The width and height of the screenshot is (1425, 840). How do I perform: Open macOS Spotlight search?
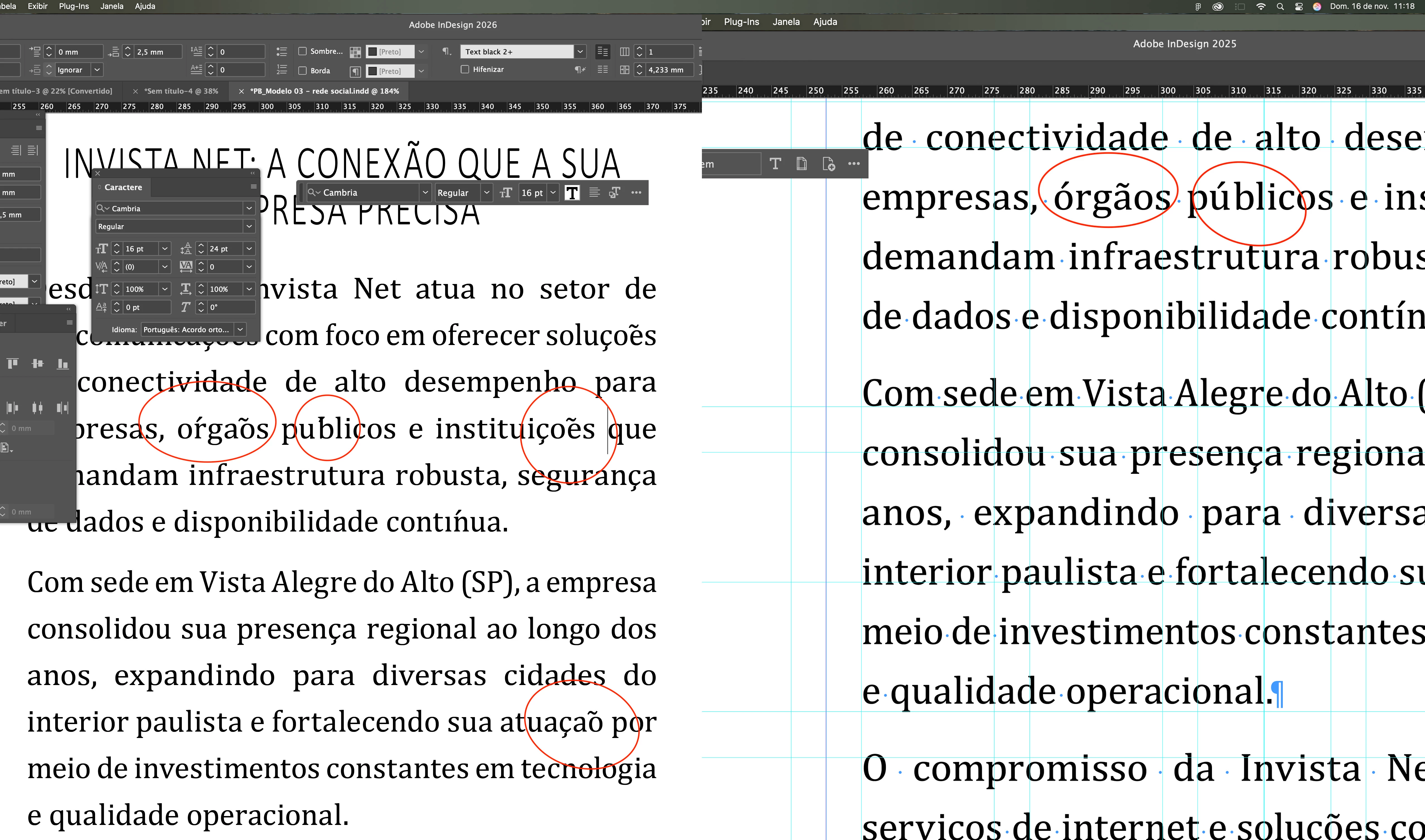pos(1280,7)
